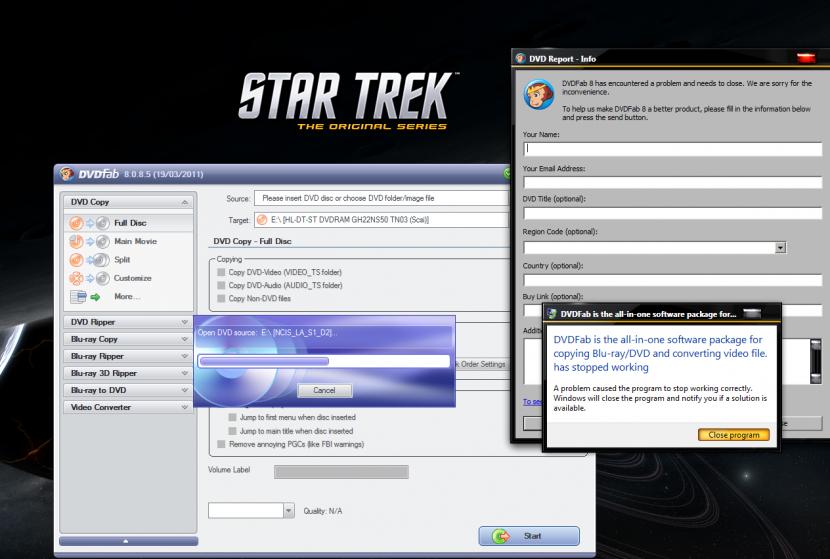
Task: Select the Customize menu entry
Action: (133, 278)
